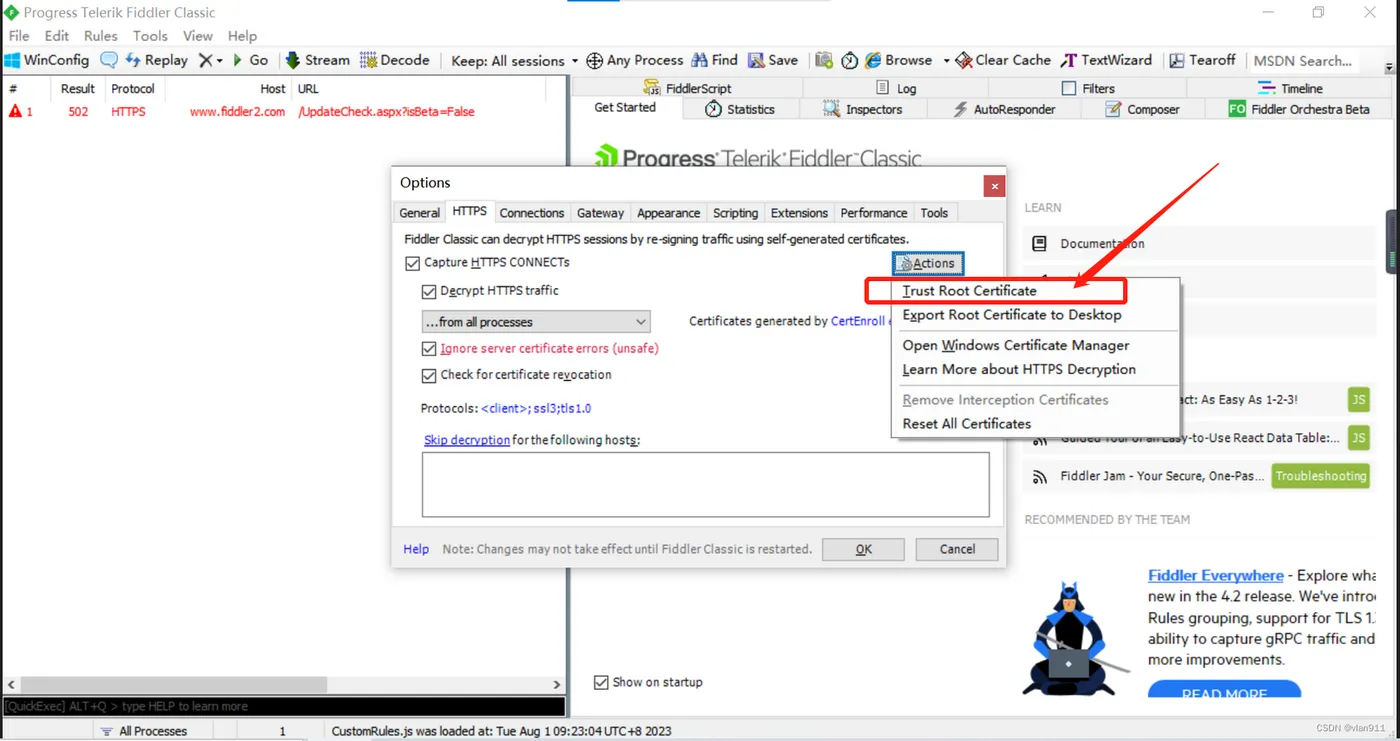Open Extensions tab in Options dialog

tap(799, 213)
